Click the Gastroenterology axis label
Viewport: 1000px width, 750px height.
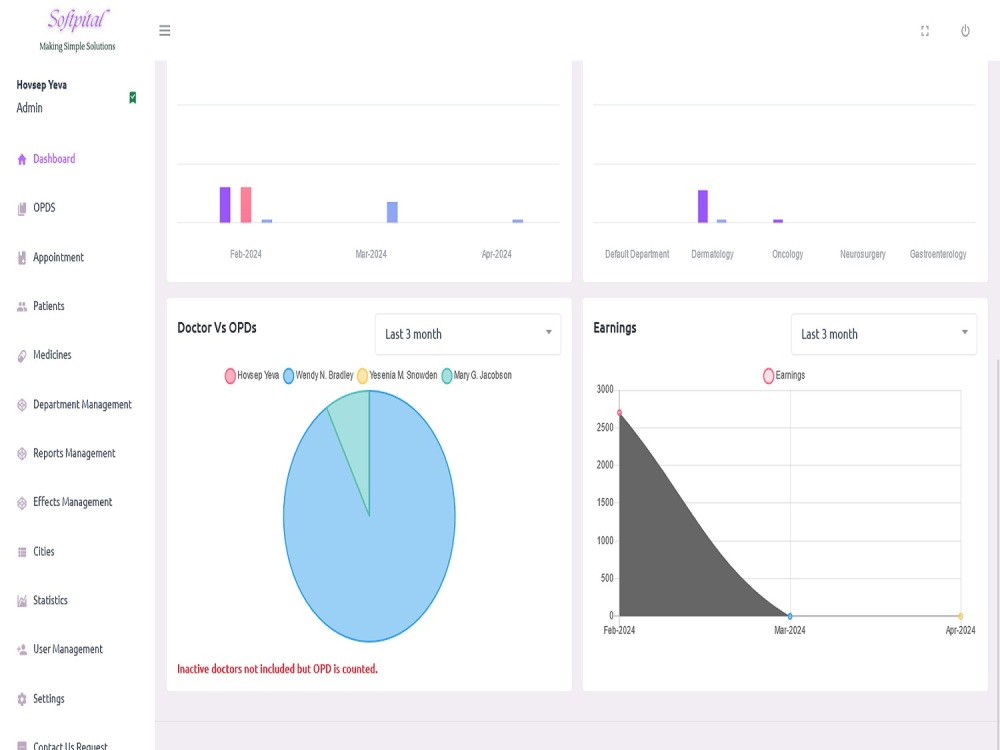click(x=938, y=254)
